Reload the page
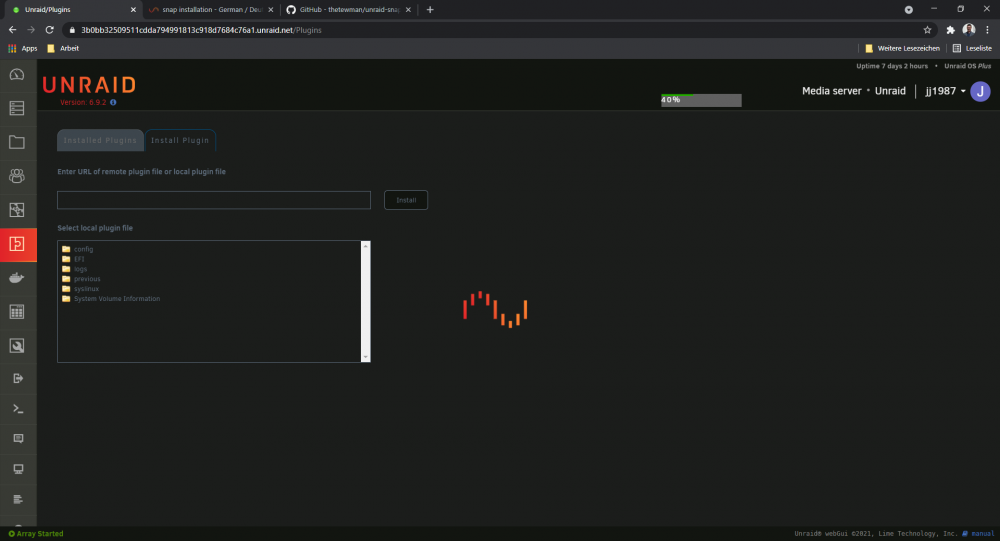Viewport: 1000px width, 541px height. coord(49,30)
